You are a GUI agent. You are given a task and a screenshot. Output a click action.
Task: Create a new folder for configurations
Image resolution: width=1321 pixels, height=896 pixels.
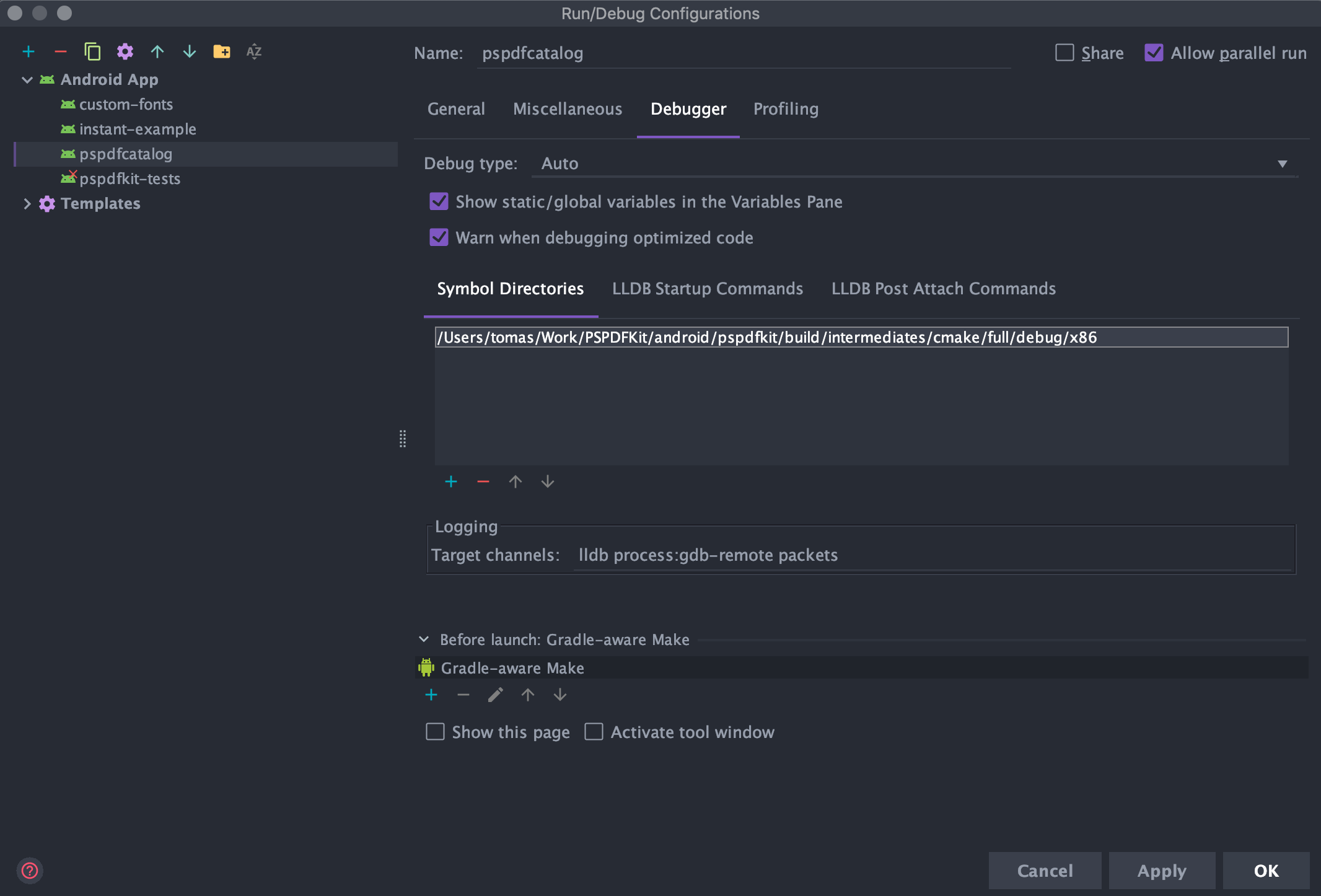[223, 52]
